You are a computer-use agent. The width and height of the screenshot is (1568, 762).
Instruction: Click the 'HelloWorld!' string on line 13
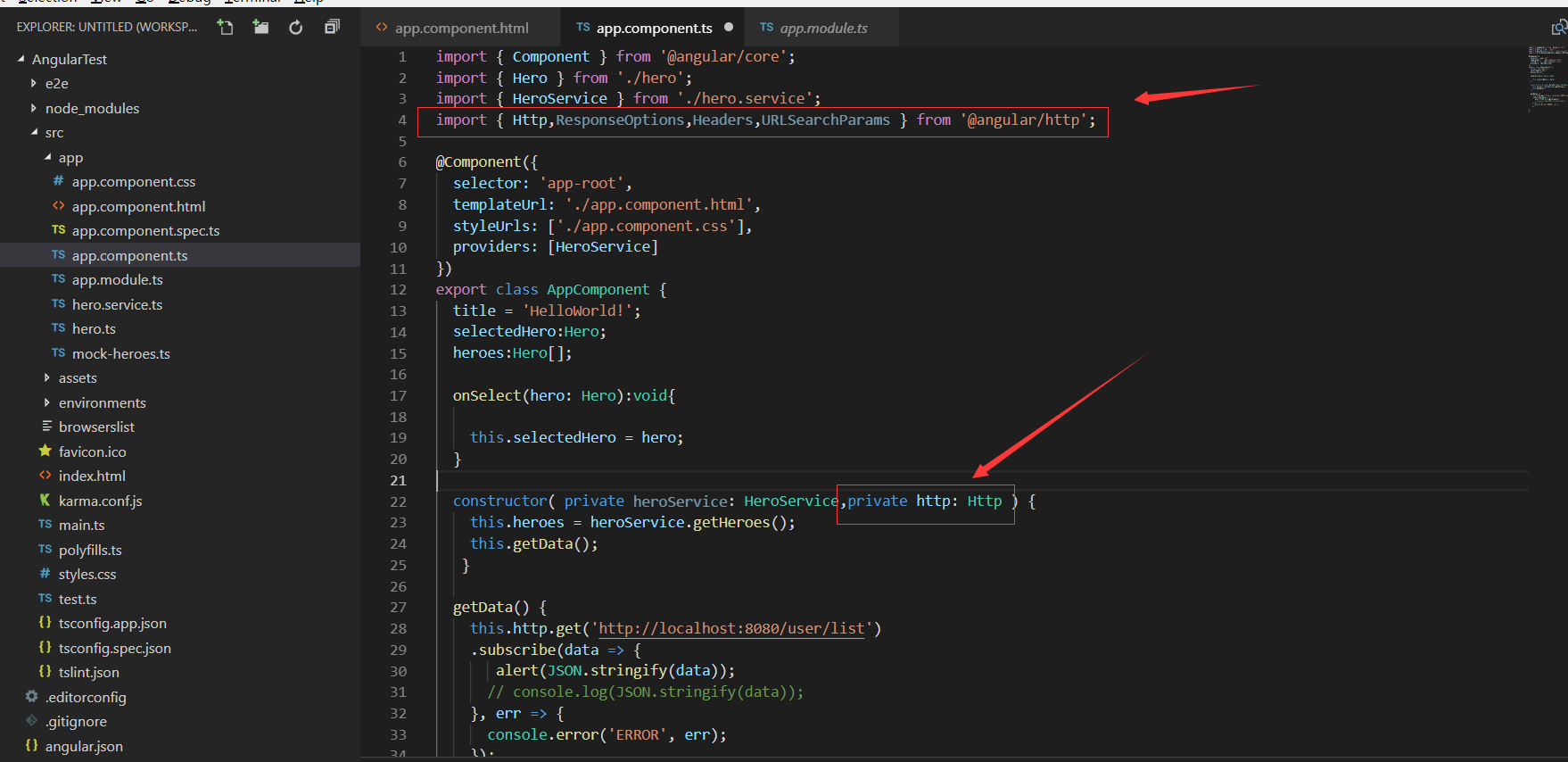pos(577,311)
